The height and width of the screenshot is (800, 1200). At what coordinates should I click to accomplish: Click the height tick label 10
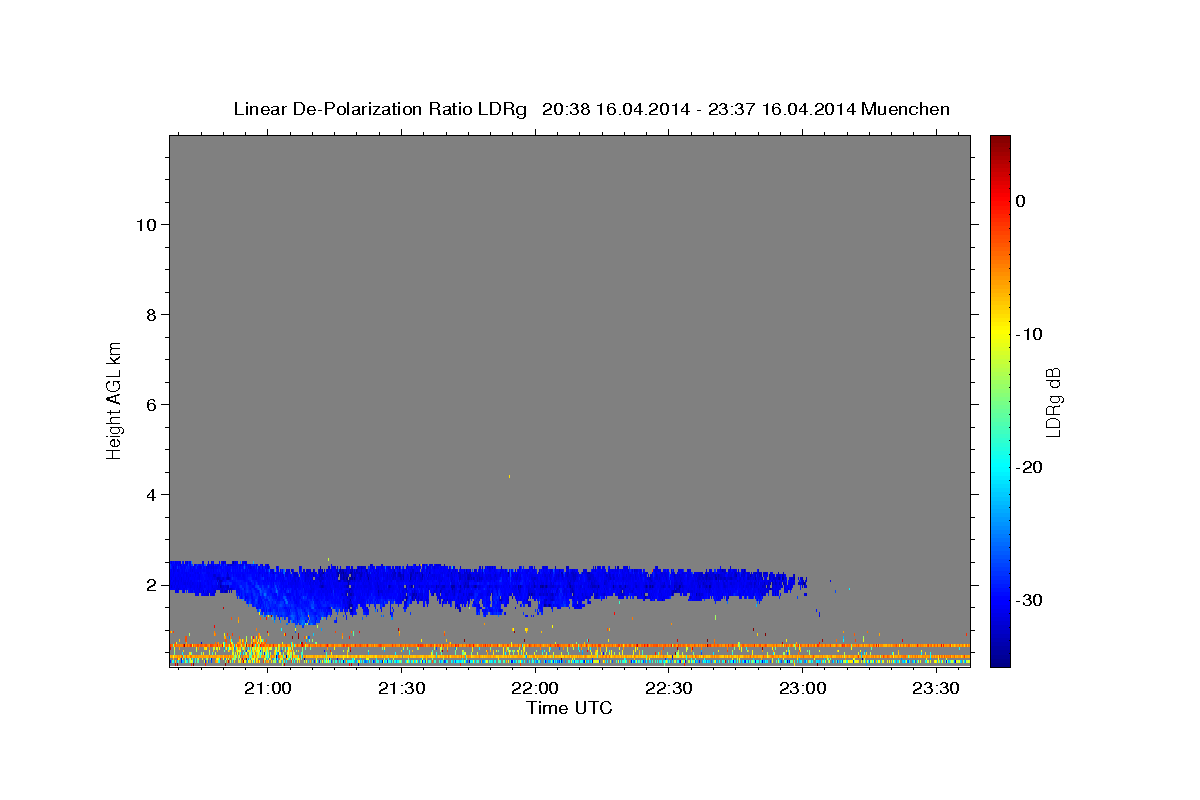pyautogui.click(x=145, y=224)
